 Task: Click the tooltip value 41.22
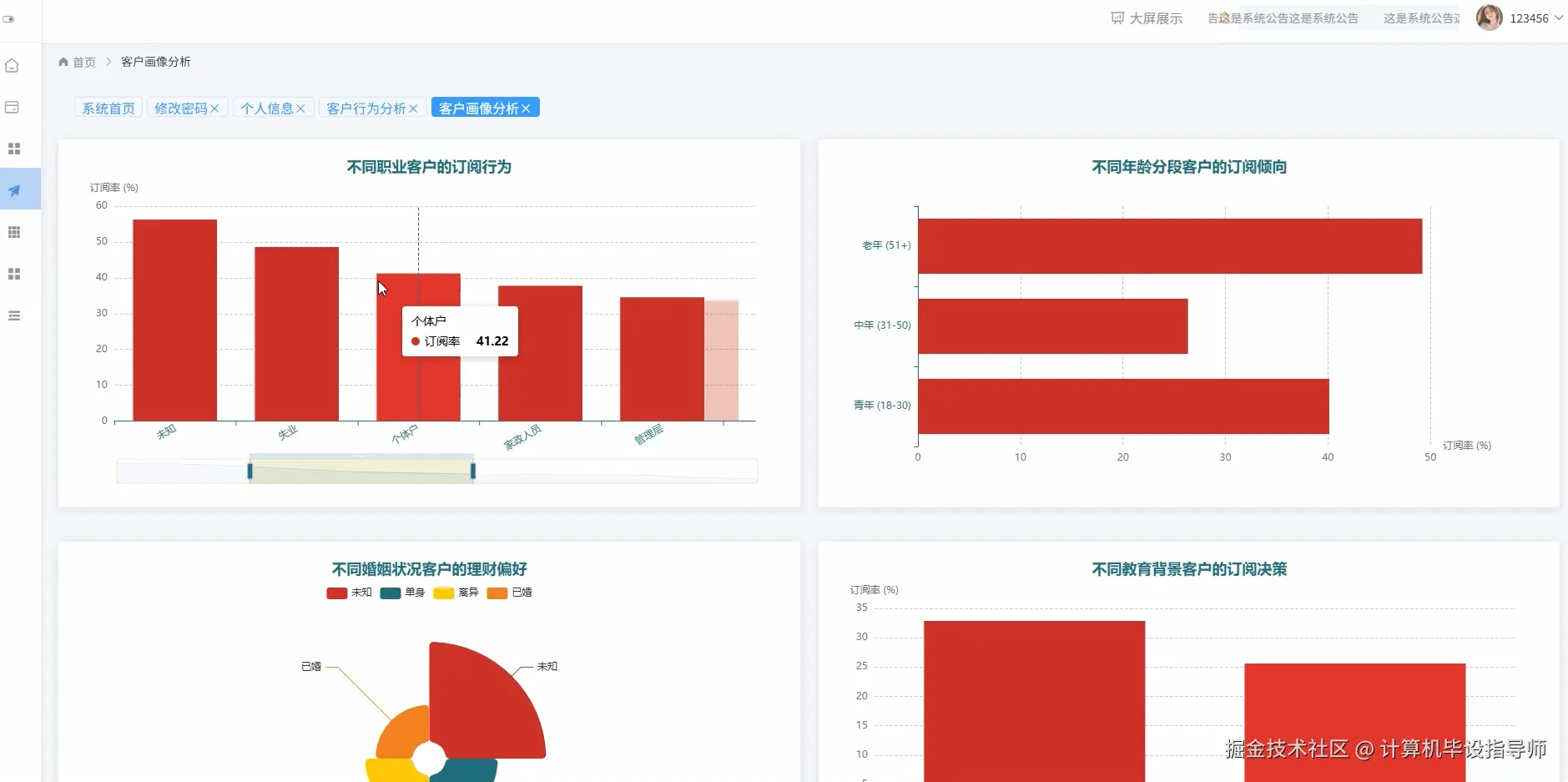pos(492,341)
